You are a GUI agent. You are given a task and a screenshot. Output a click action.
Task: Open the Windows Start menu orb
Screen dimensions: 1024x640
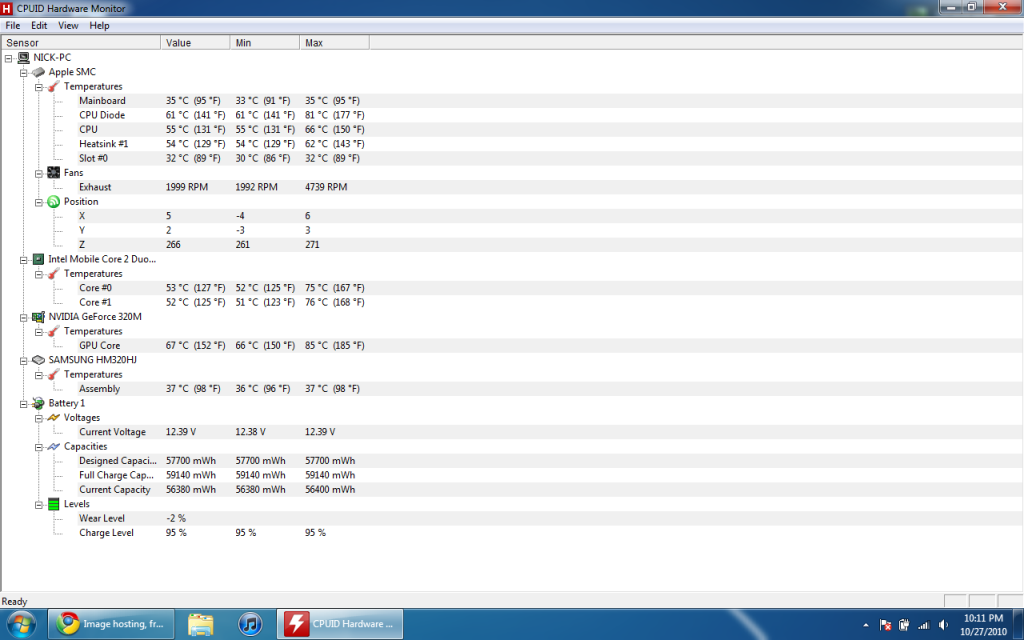tap(20, 624)
